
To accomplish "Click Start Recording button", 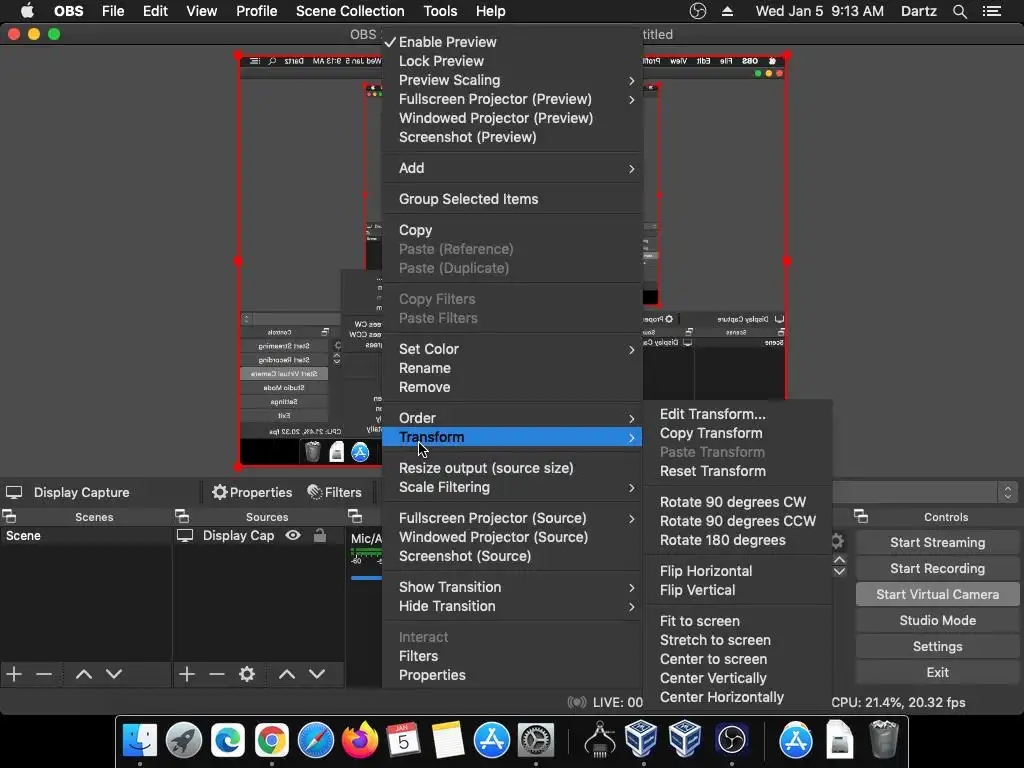I will point(937,568).
